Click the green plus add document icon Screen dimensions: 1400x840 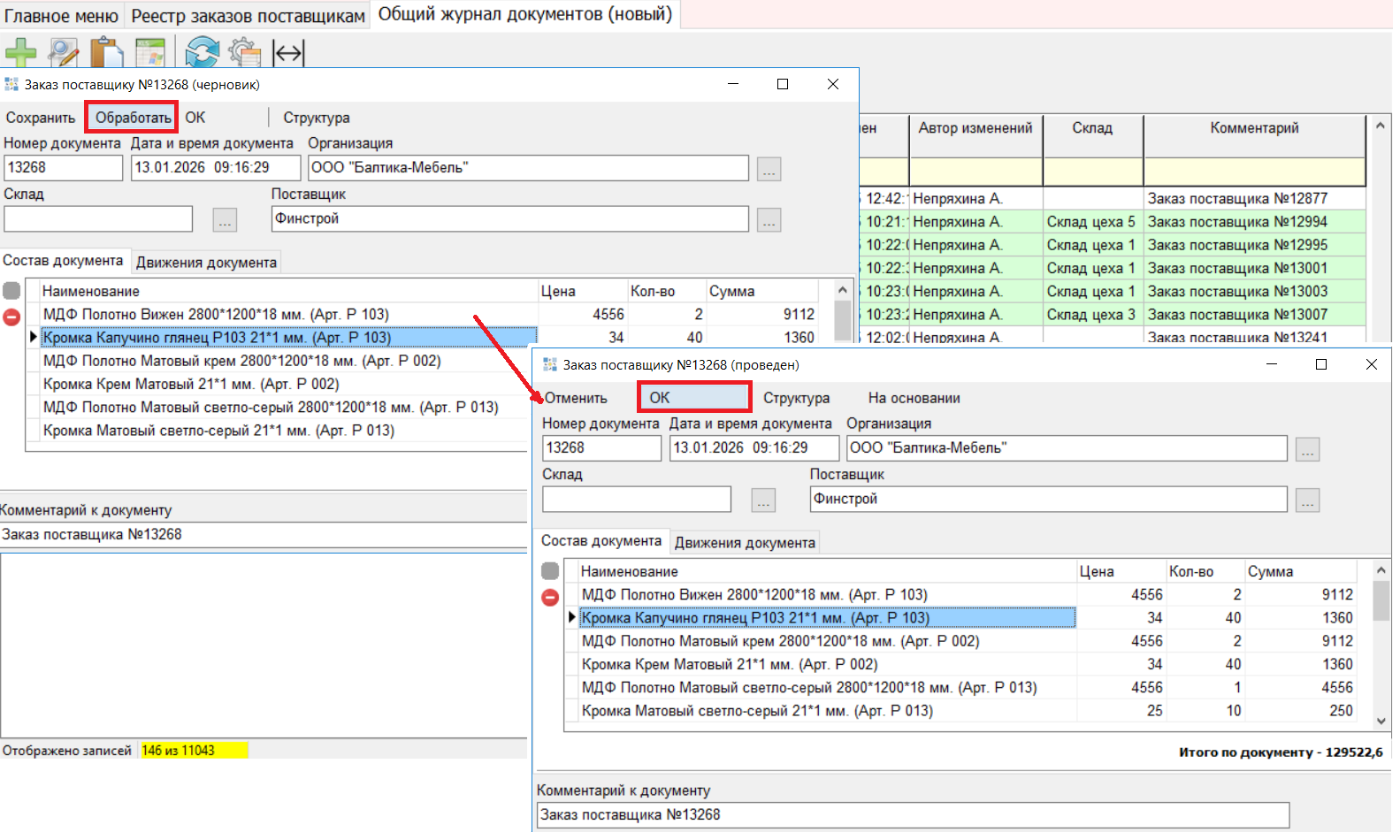pos(19,53)
